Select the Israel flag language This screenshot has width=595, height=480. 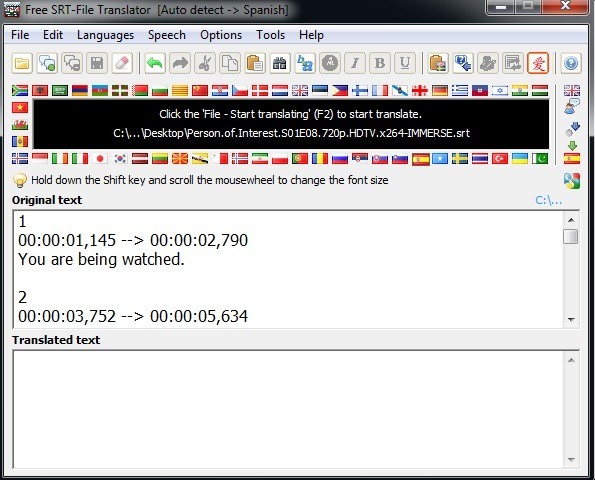pyautogui.click(x=500, y=90)
